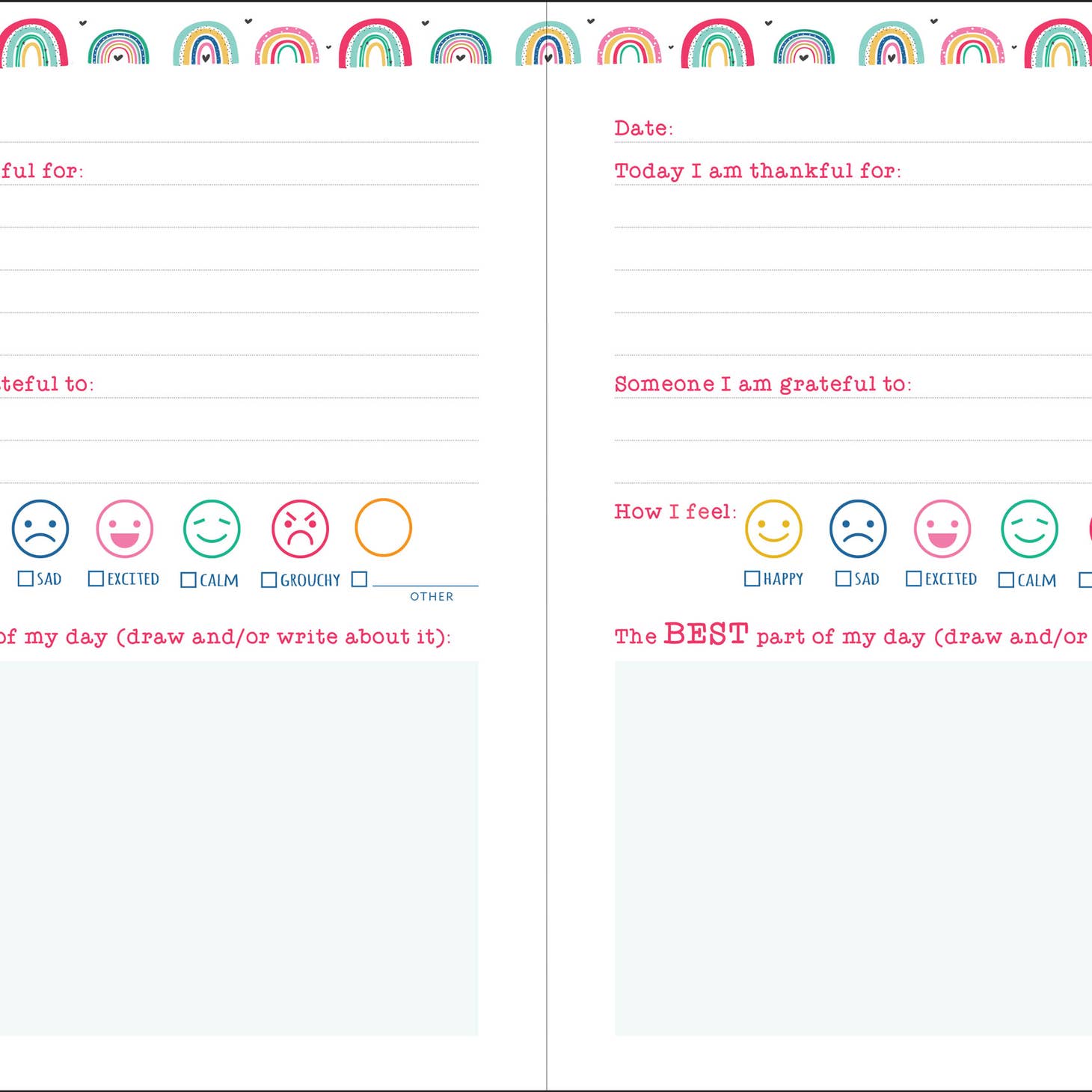
Task: Check the SAD box on left page
Action: tap(25, 579)
